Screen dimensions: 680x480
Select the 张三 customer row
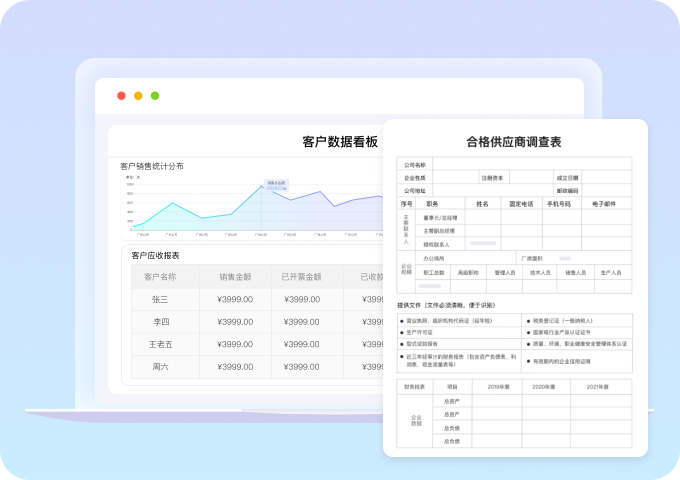pos(160,299)
